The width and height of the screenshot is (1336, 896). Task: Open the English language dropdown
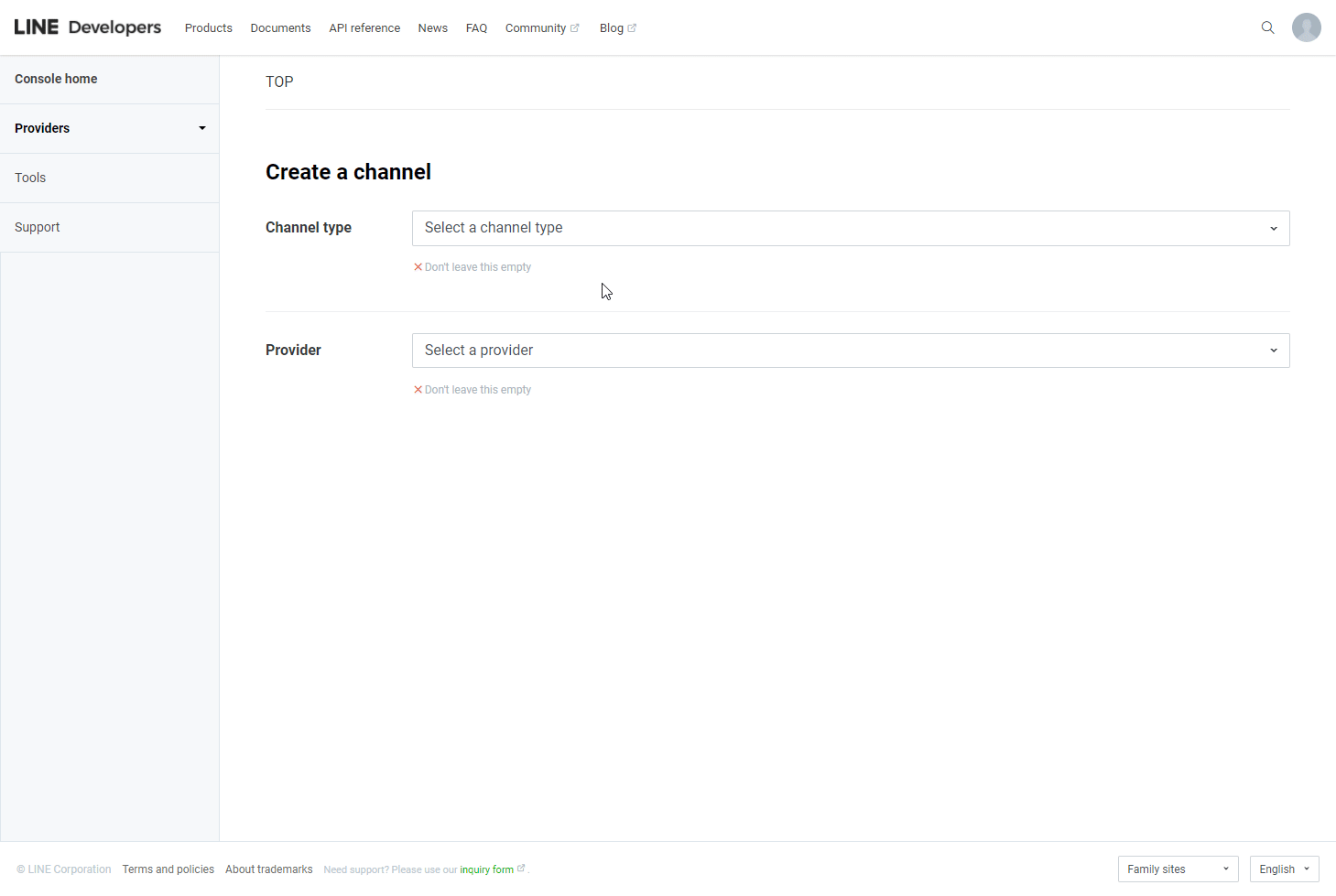1285,869
